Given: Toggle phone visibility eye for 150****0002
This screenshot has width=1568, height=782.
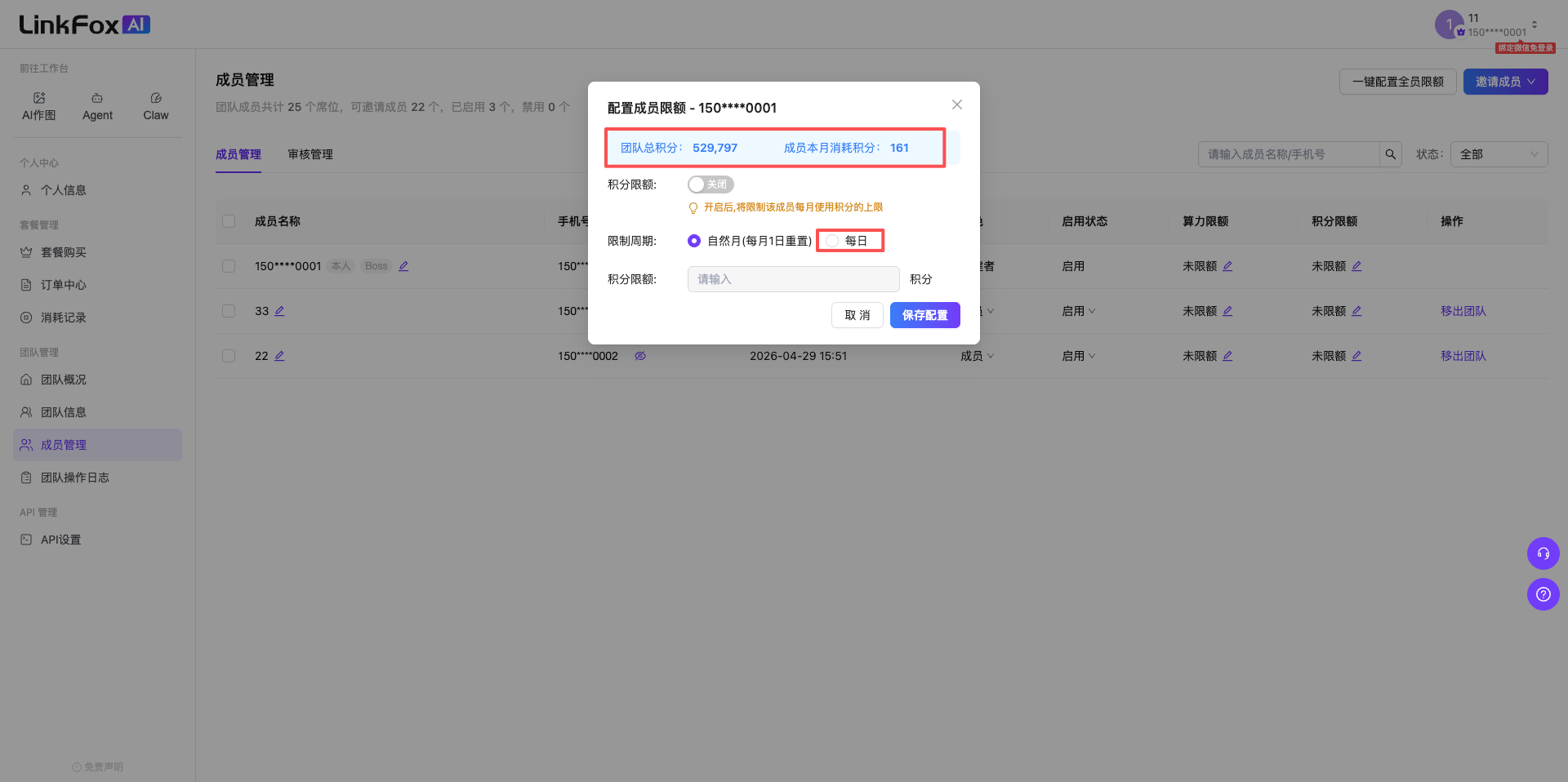Looking at the screenshot, I should click(x=640, y=356).
